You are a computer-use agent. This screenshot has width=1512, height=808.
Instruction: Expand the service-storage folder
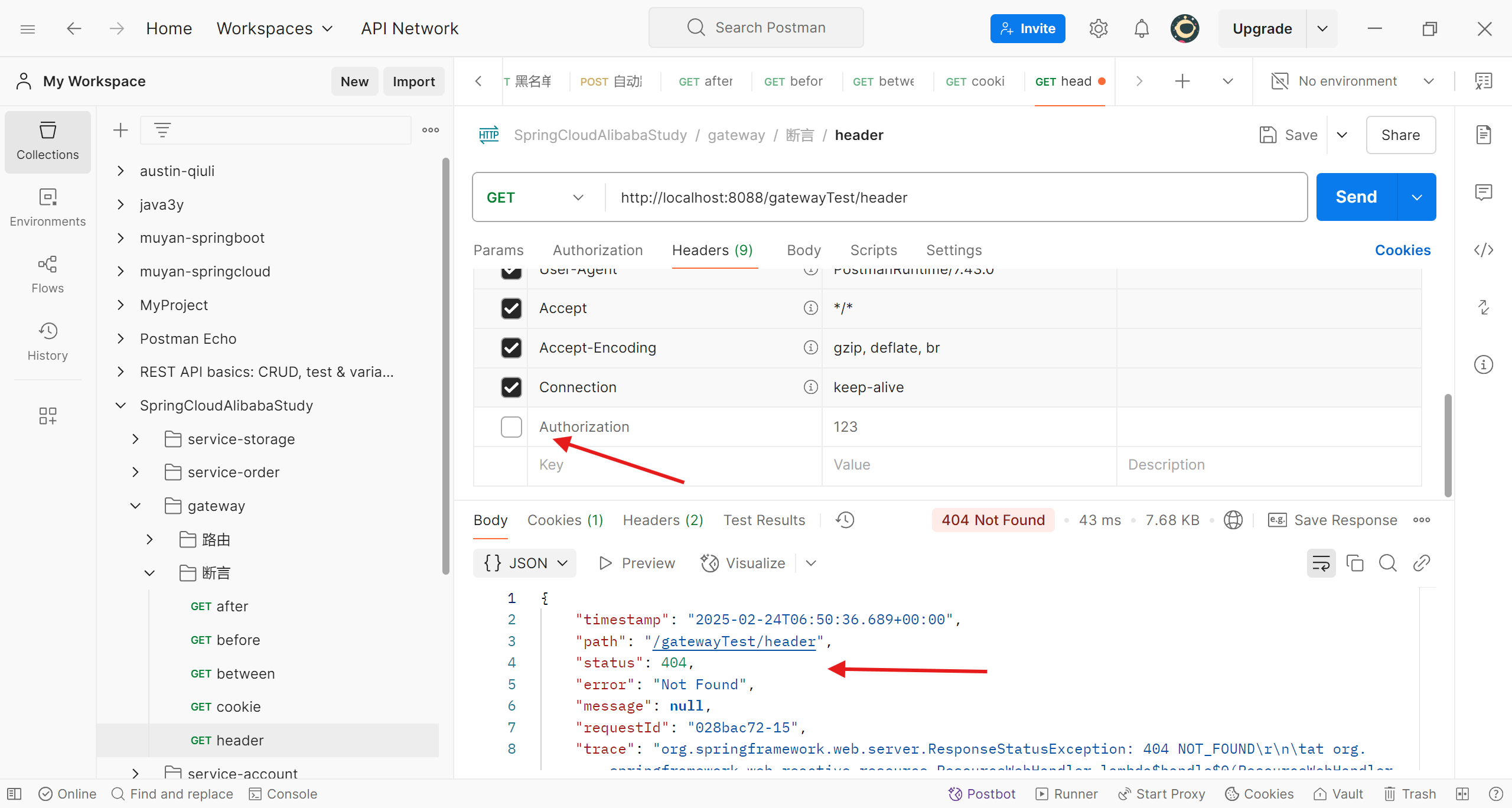(x=136, y=439)
